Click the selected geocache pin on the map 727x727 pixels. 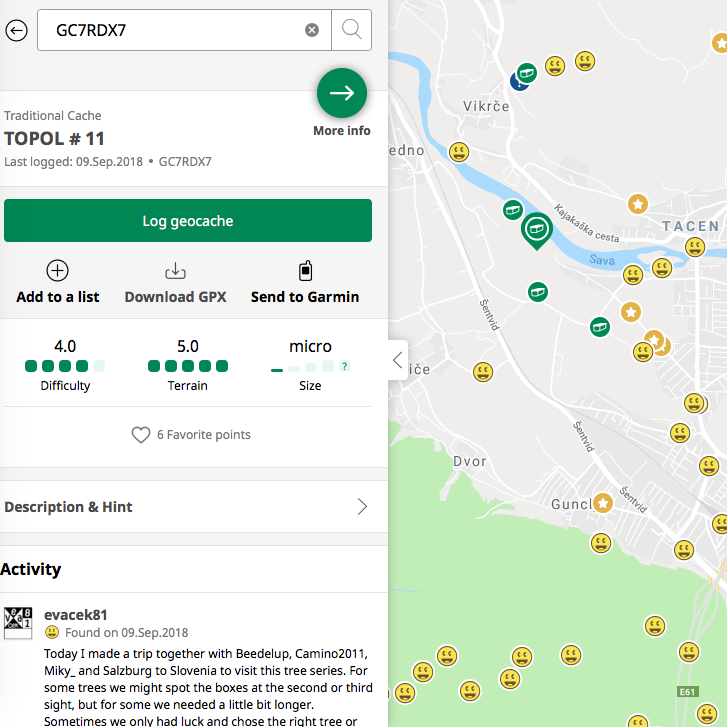[x=536, y=230]
